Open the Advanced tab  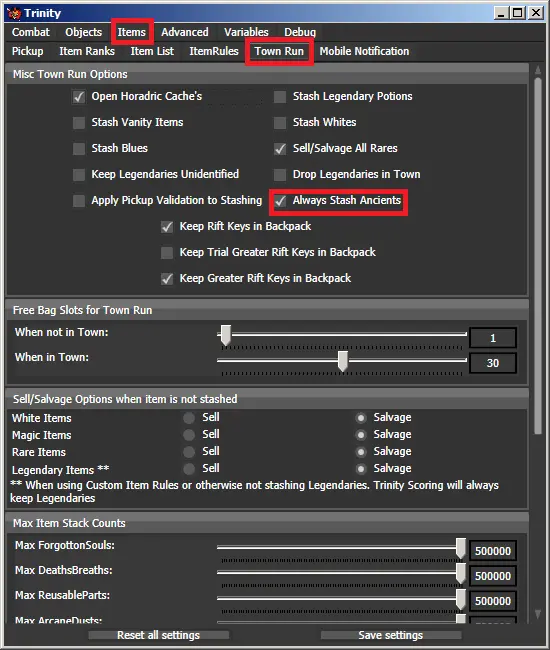click(x=184, y=32)
